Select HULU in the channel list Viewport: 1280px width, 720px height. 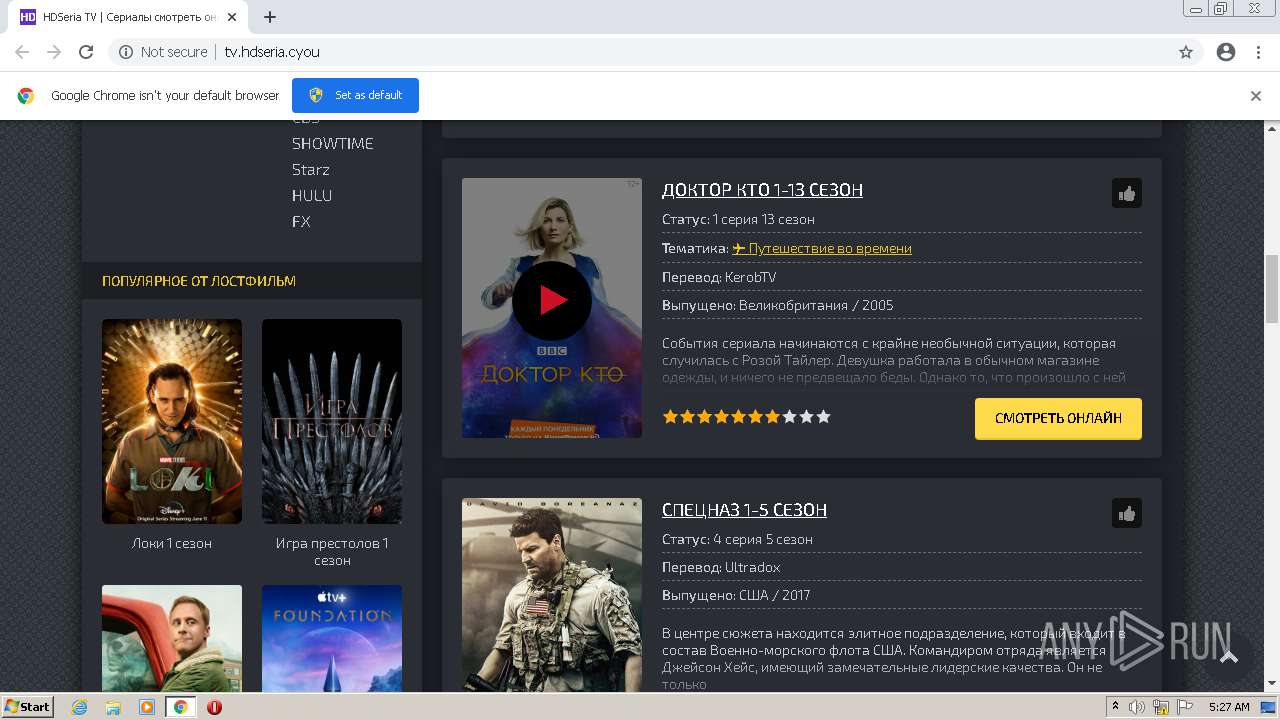pyautogui.click(x=312, y=196)
